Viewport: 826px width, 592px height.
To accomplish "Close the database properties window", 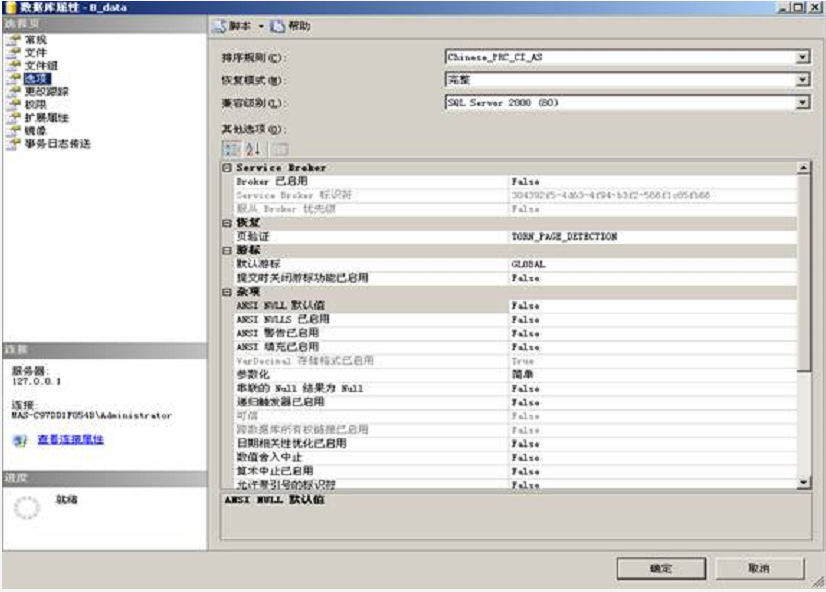I will [814, 7].
